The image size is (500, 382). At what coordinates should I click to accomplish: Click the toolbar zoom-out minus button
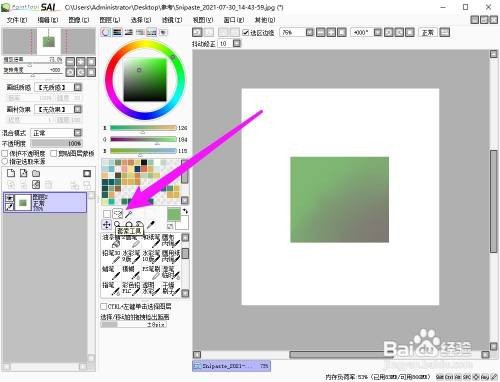(321, 32)
